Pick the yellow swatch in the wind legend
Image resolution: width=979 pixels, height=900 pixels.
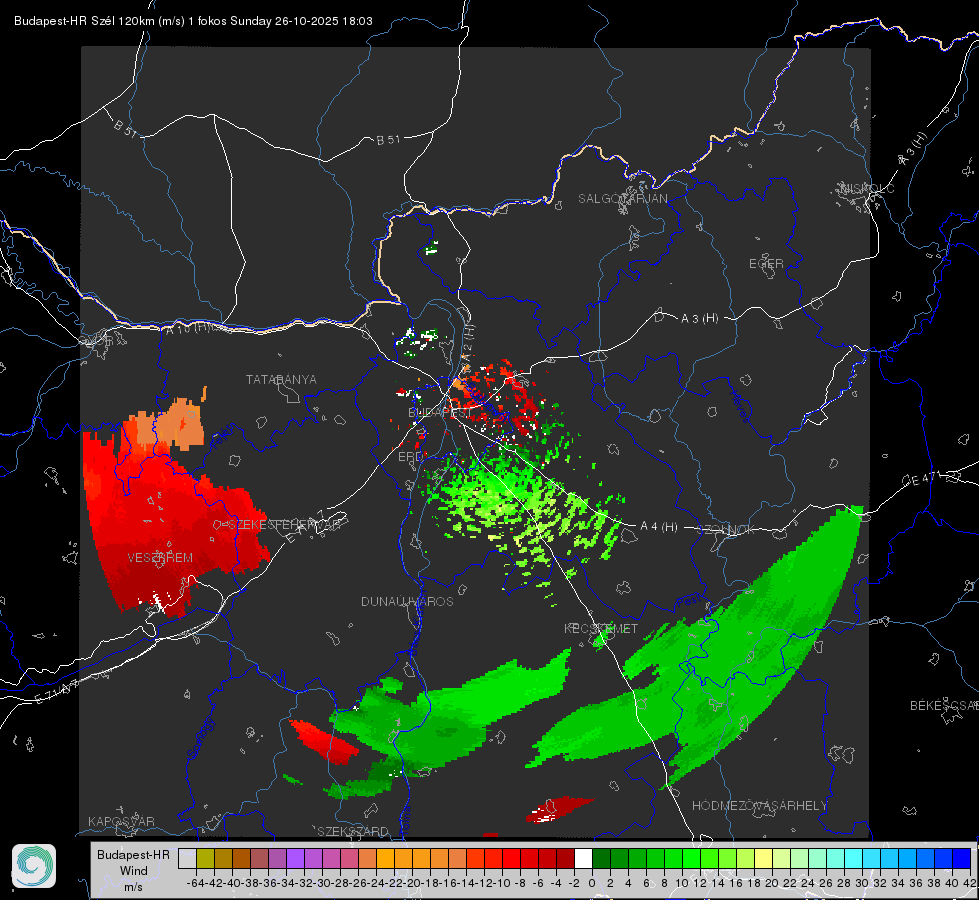point(764,859)
